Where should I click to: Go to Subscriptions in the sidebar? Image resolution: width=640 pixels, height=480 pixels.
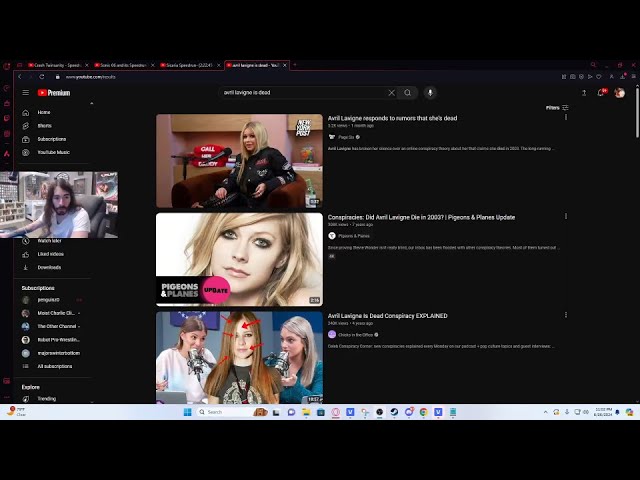click(51, 139)
